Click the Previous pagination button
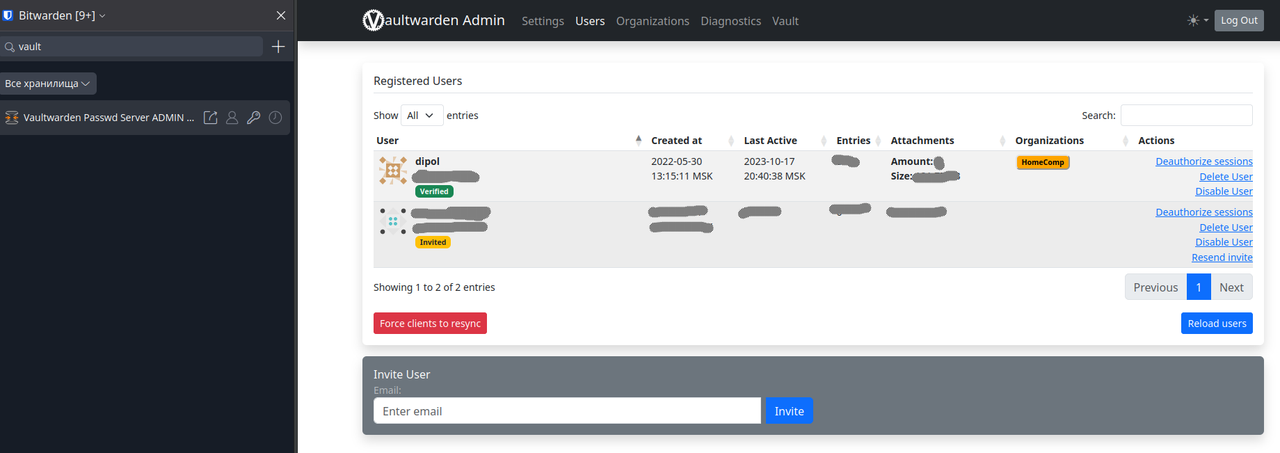The height and width of the screenshot is (453, 1280). (1156, 287)
